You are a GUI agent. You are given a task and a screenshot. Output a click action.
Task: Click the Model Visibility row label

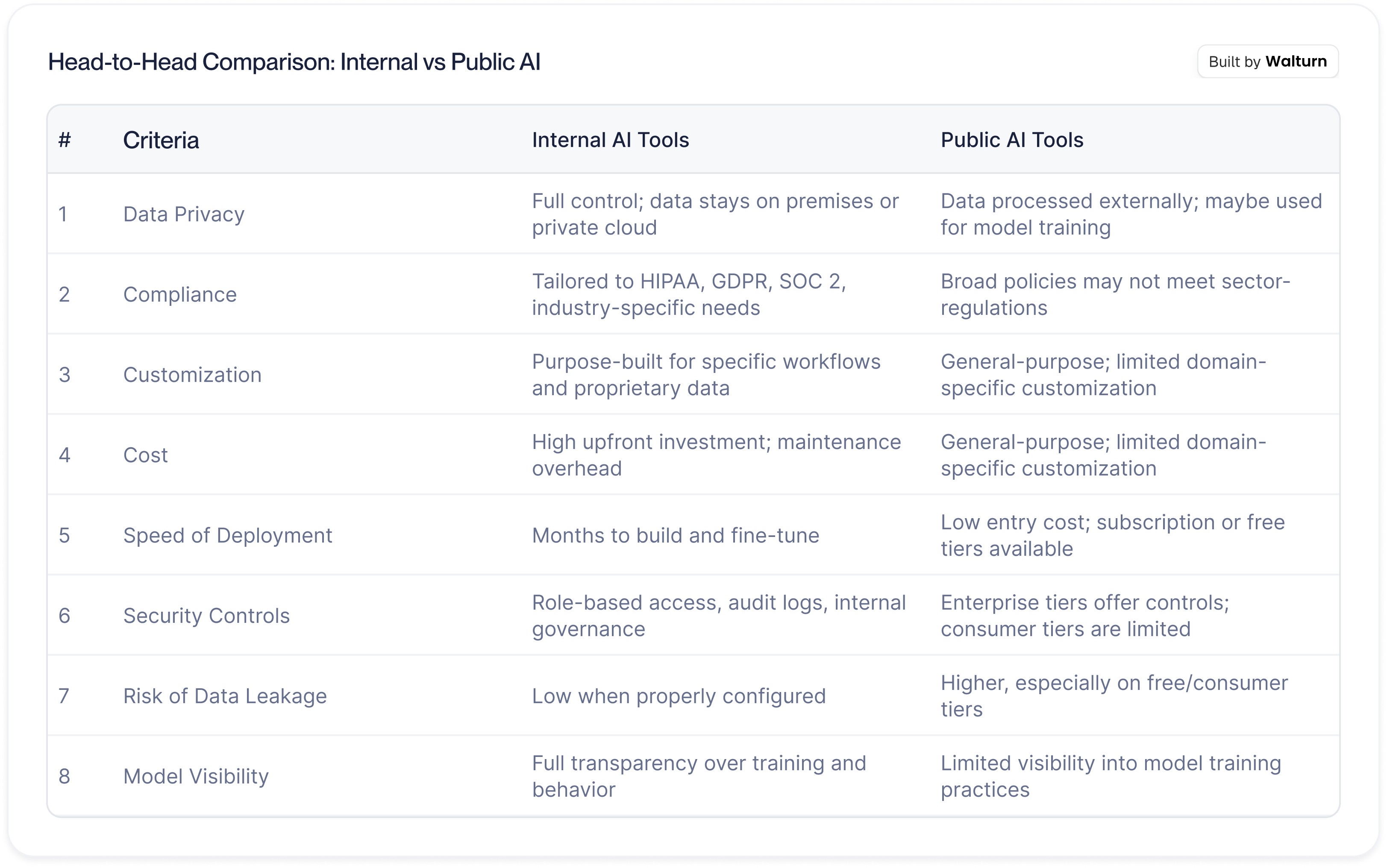coord(196,777)
